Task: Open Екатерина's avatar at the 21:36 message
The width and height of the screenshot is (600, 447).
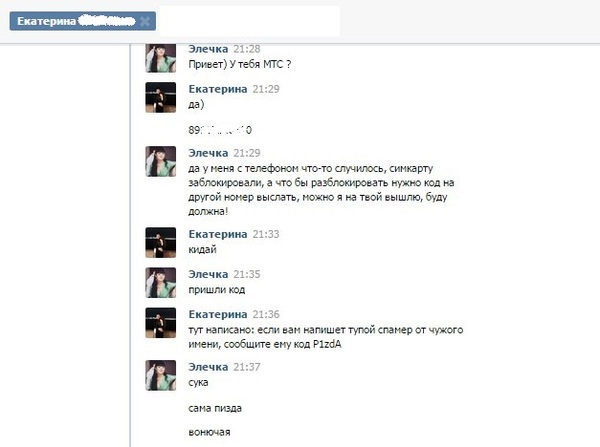Action: [x=161, y=323]
